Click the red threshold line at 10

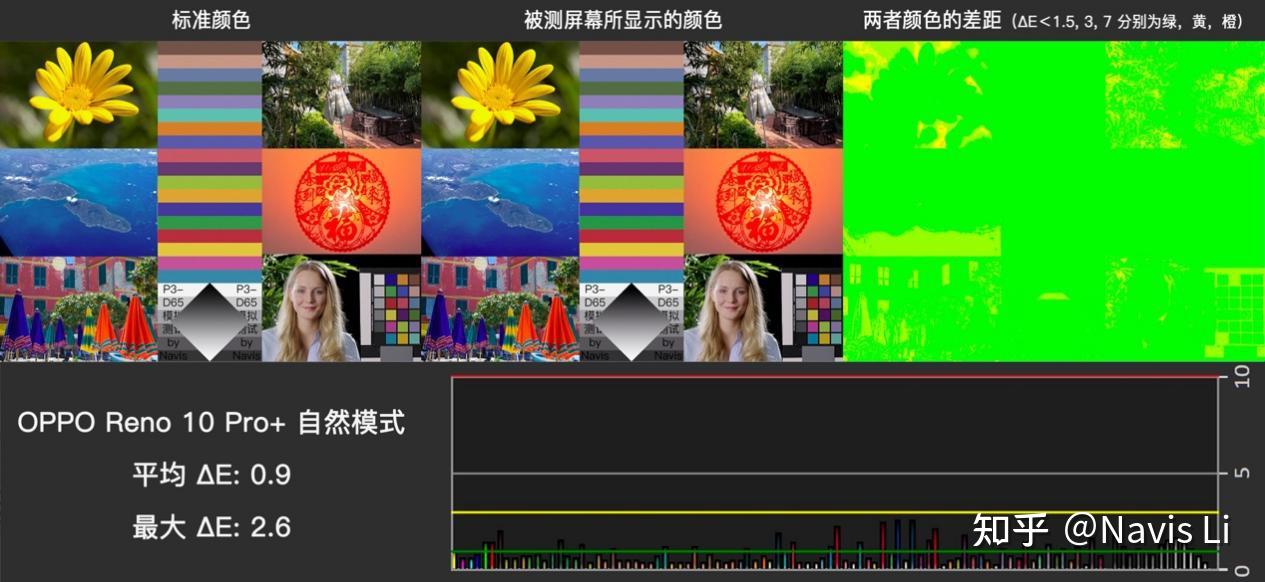[x=836, y=377]
